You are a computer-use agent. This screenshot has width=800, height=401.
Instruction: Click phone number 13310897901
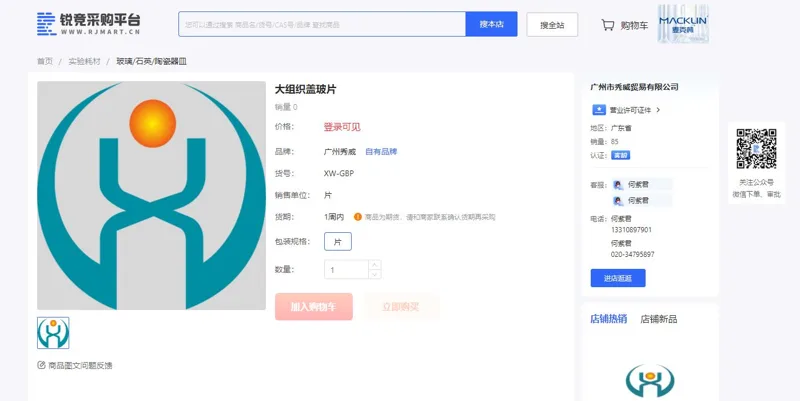point(631,230)
